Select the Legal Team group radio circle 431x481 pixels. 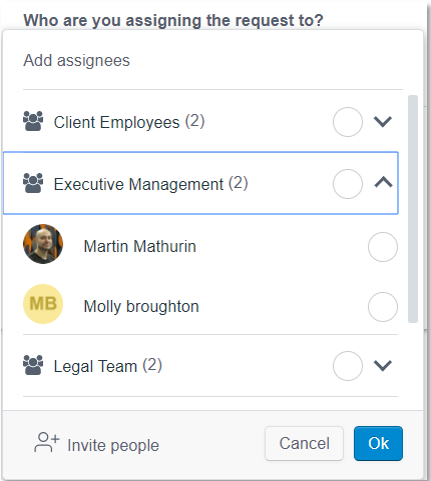pyautogui.click(x=348, y=366)
